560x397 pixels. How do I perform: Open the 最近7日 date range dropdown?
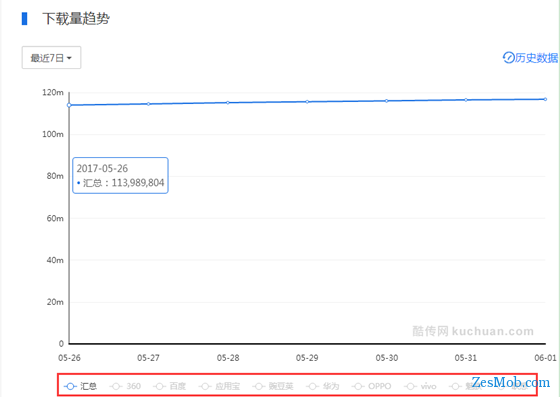click(51, 57)
